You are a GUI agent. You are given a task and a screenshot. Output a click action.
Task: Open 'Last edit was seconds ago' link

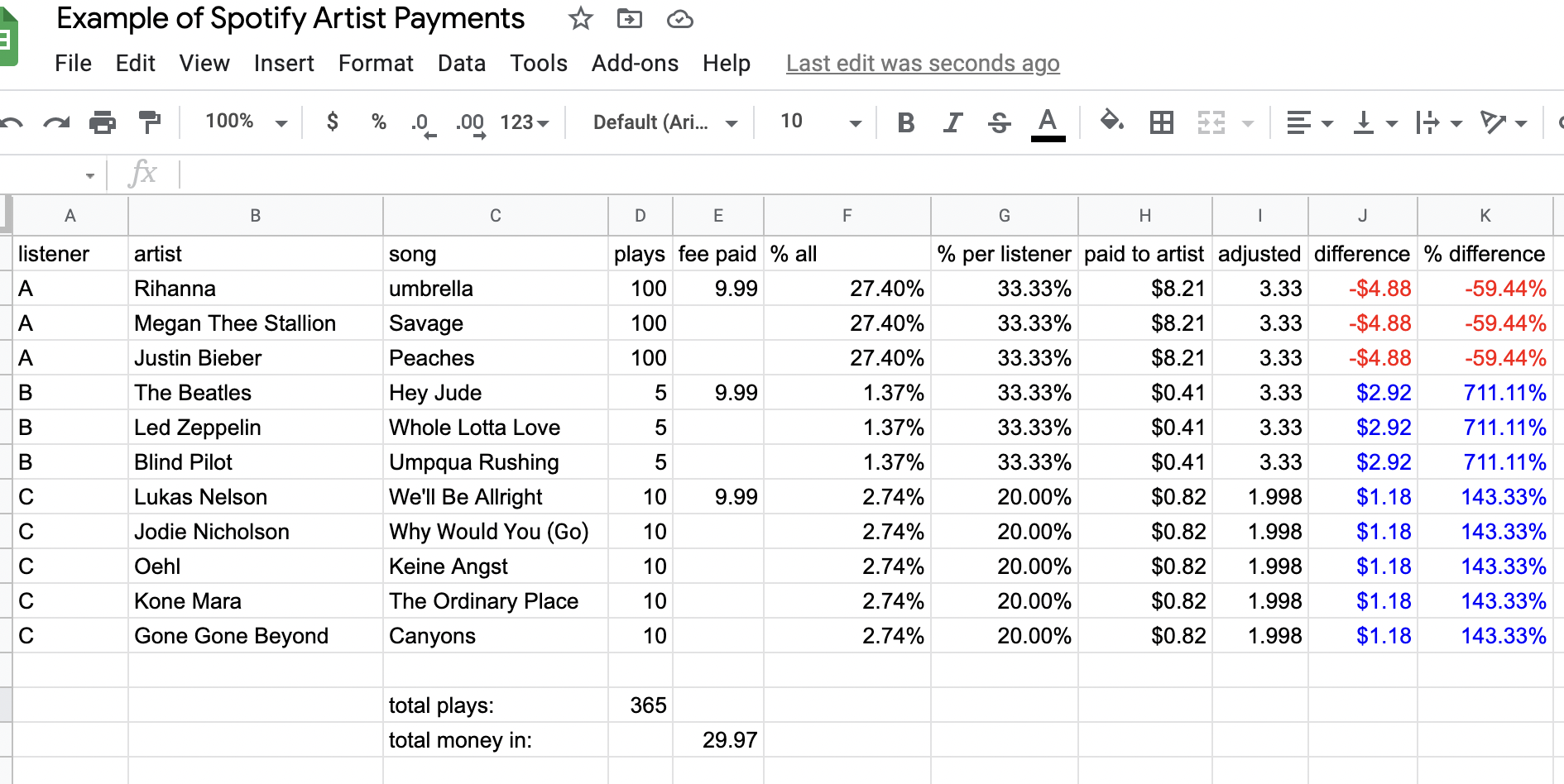923,64
